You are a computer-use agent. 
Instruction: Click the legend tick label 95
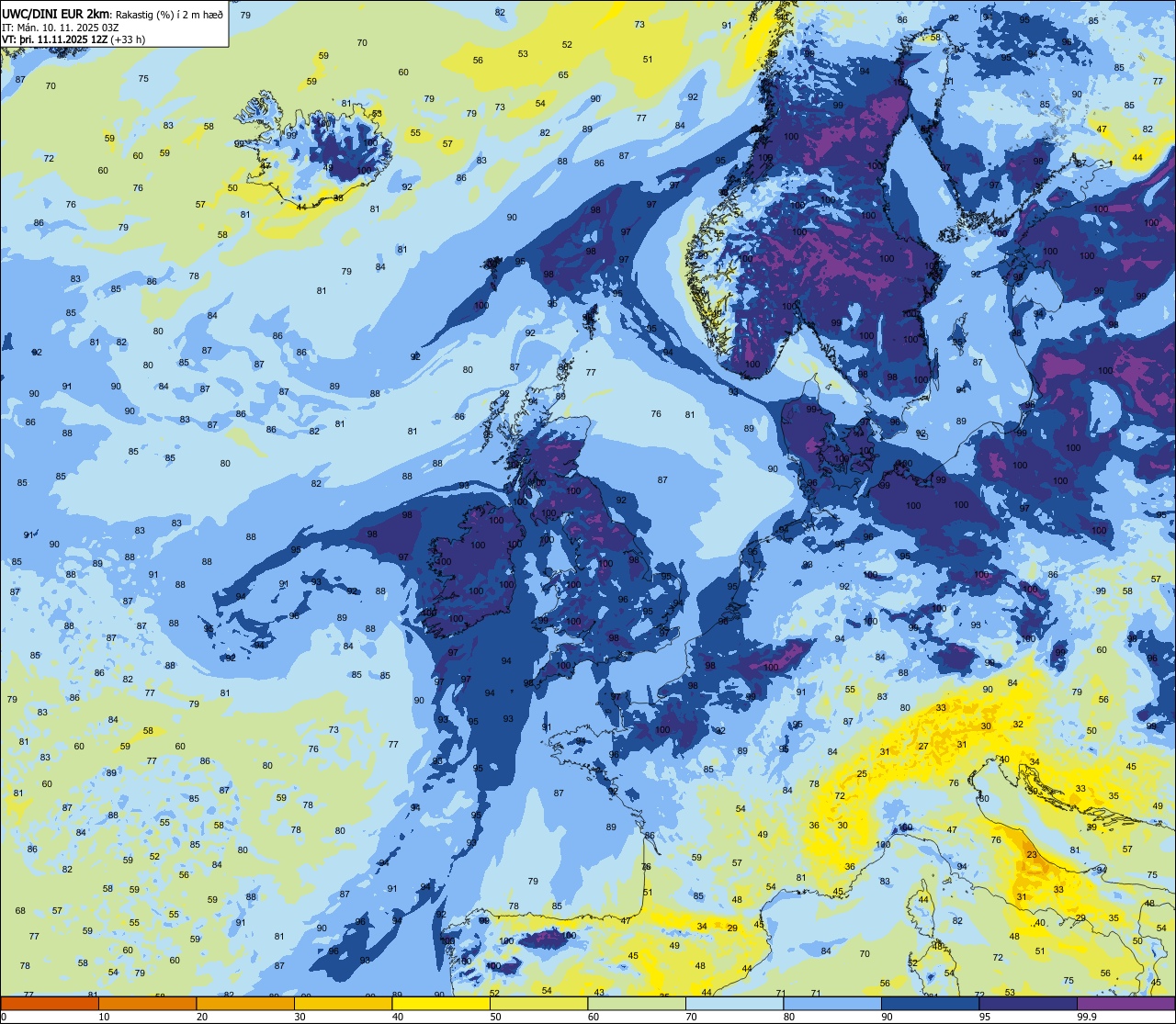(x=985, y=1017)
